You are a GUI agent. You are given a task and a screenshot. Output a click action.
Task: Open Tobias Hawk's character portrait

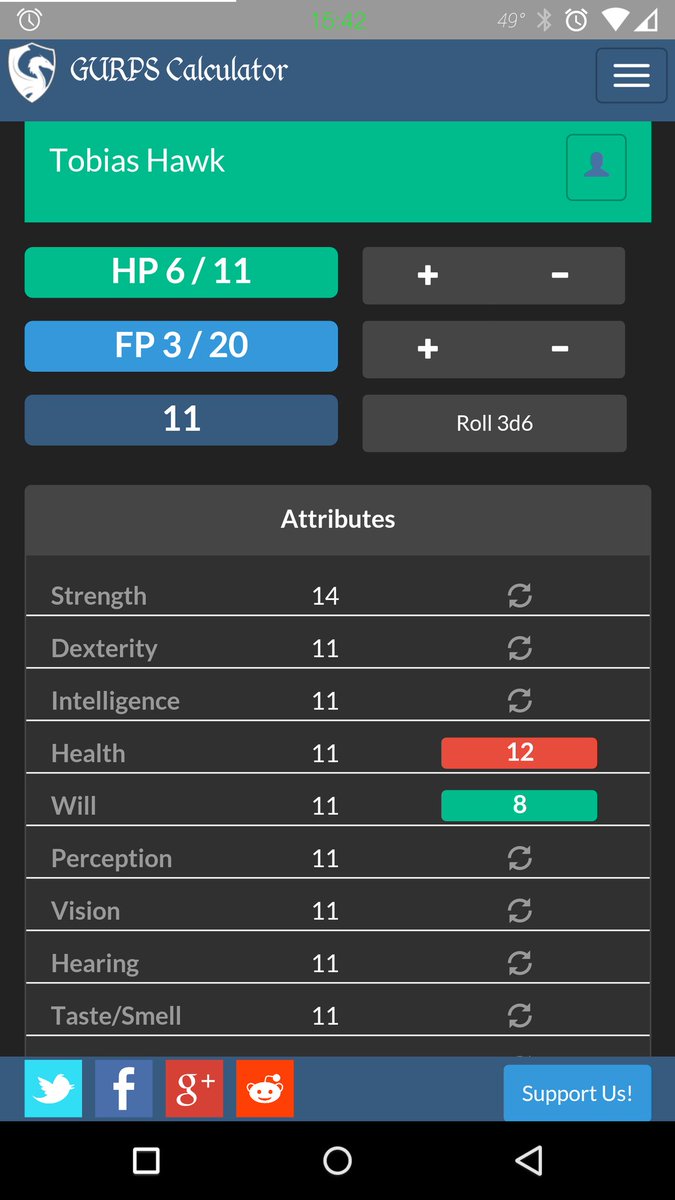click(x=596, y=167)
